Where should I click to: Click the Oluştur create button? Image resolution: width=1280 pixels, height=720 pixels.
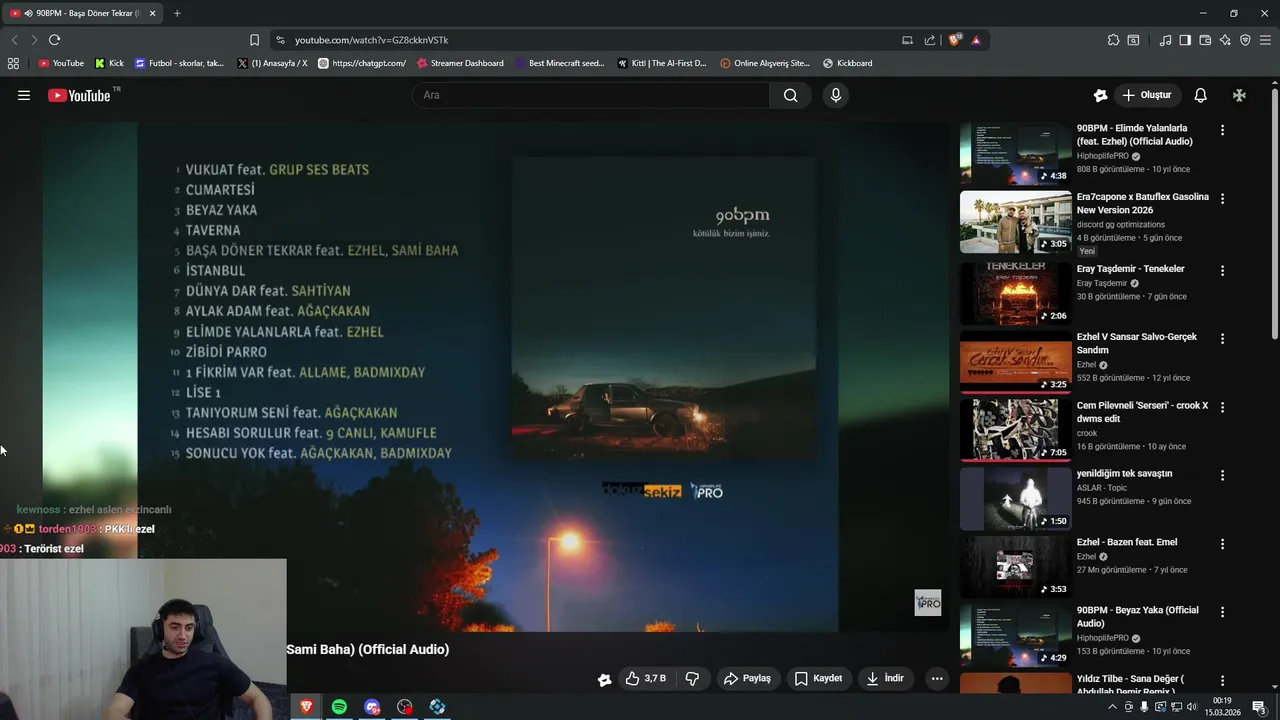[x=1147, y=95]
